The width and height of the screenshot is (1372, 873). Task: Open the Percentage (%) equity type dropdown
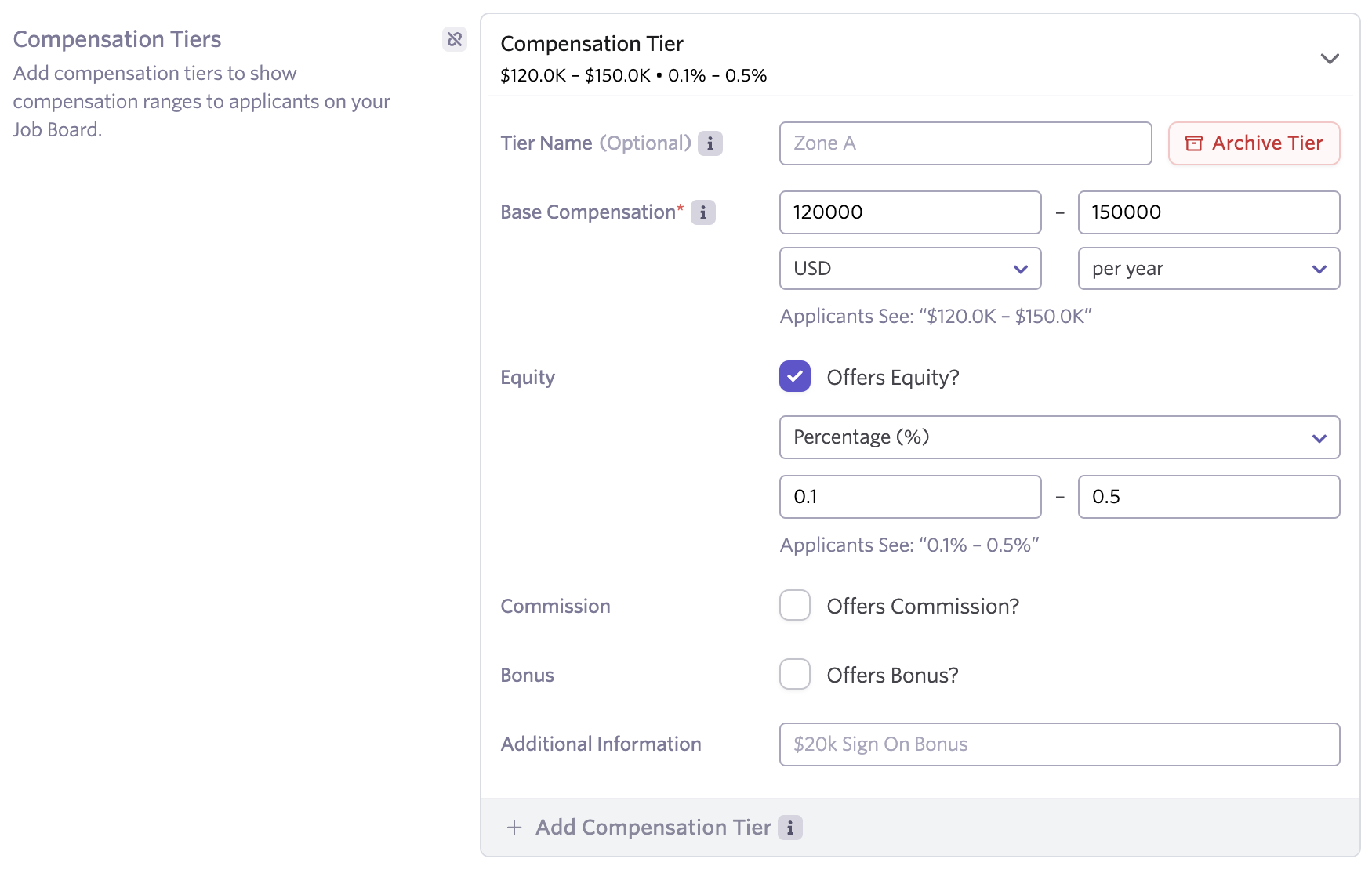(x=1058, y=437)
